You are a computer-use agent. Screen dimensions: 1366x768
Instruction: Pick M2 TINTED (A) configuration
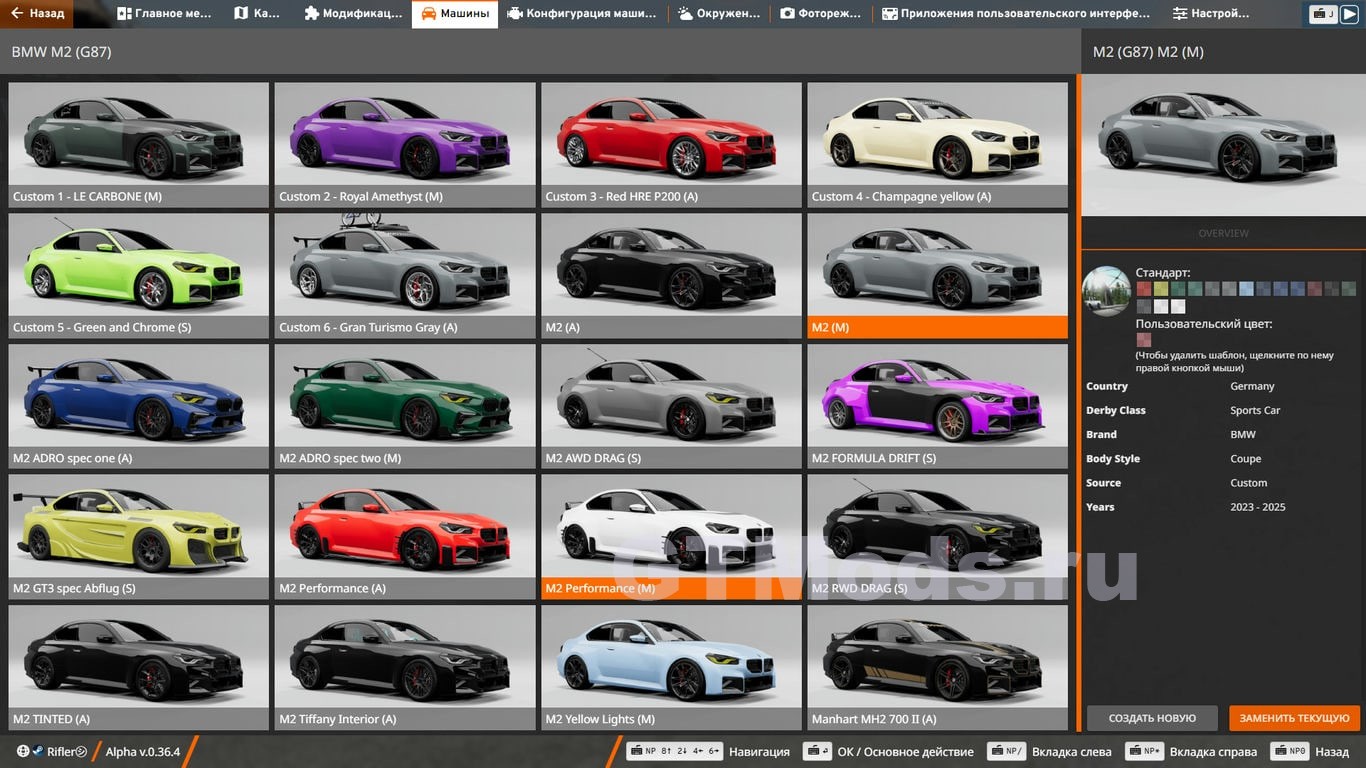click(138, 667)
